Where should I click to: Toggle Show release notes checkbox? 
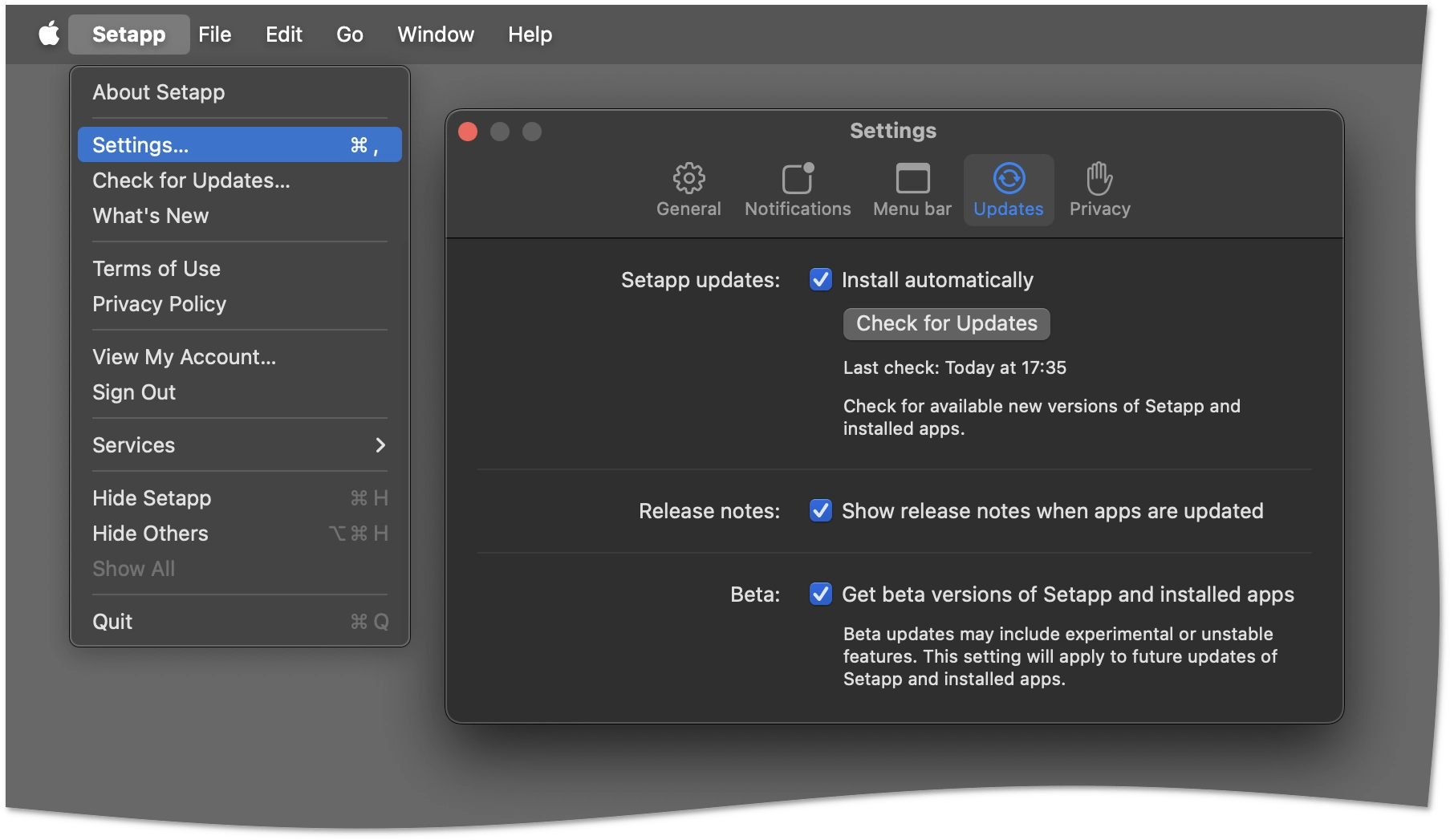click(821, 511)
